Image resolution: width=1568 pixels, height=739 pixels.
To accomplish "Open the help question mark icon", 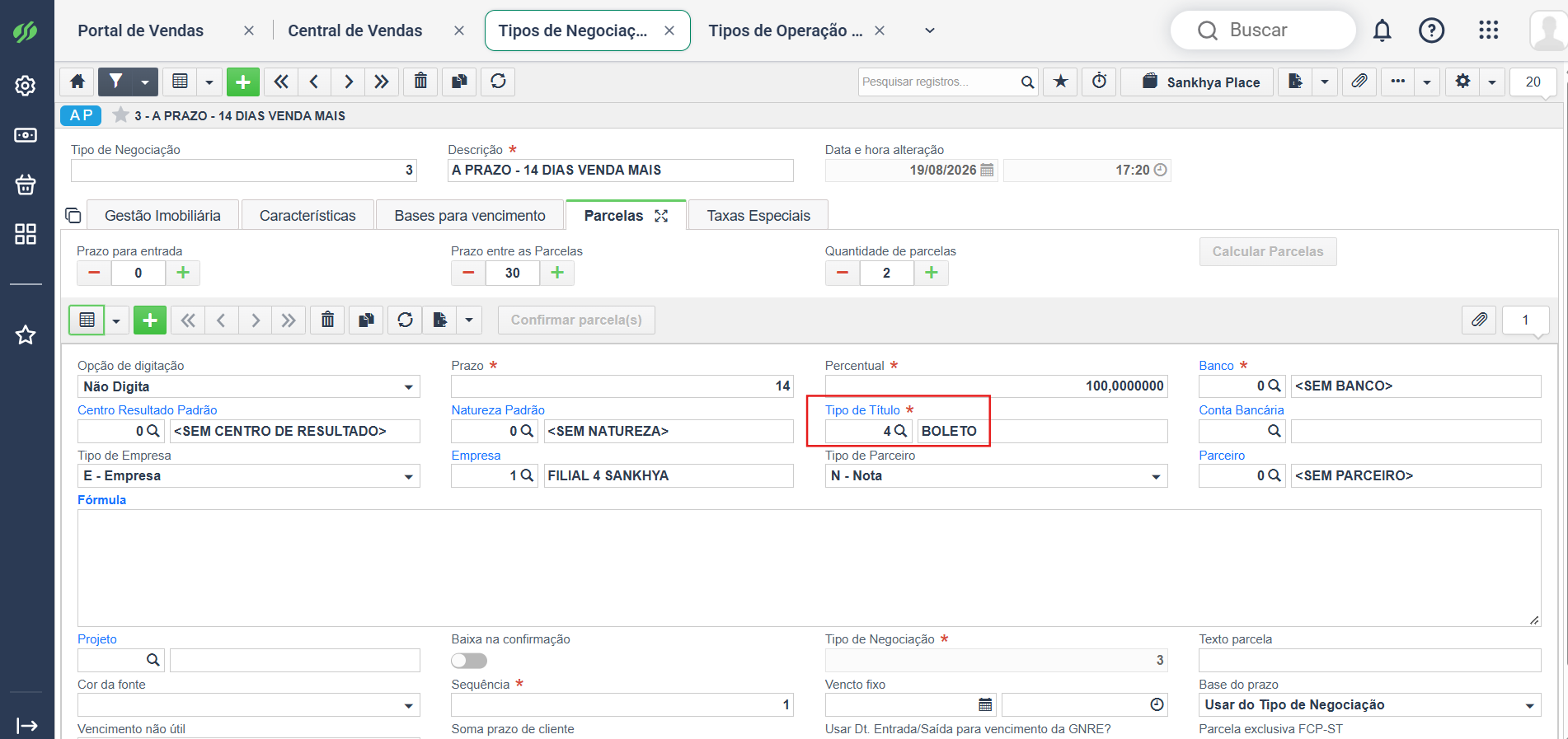I will (1431, 30).
